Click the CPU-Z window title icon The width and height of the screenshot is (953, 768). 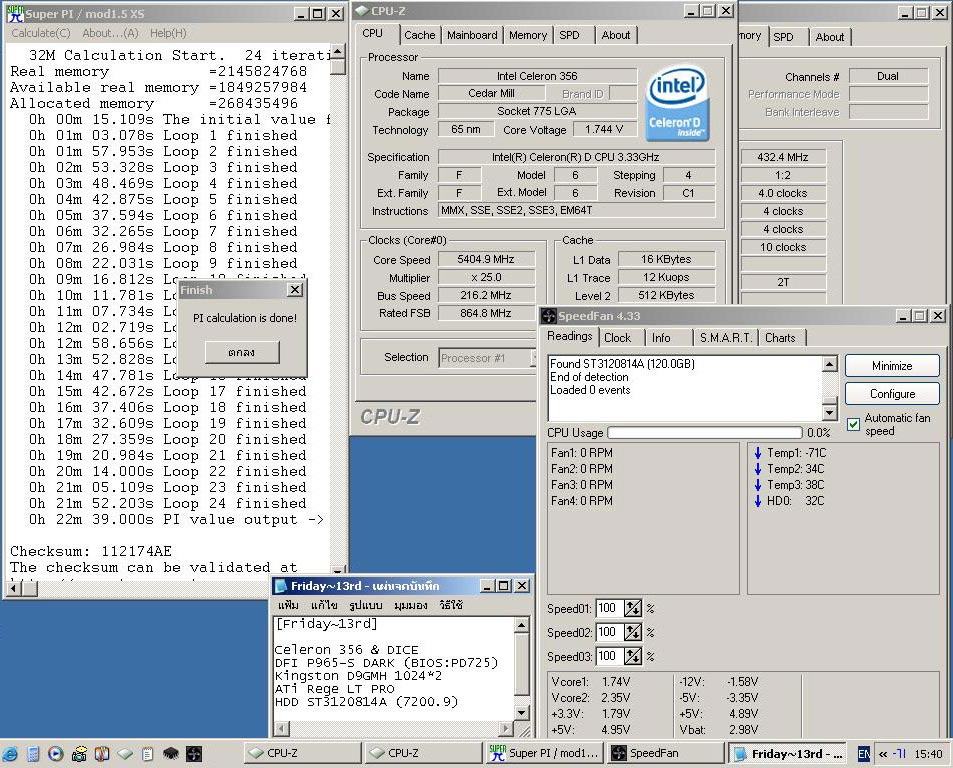[362, 10]
